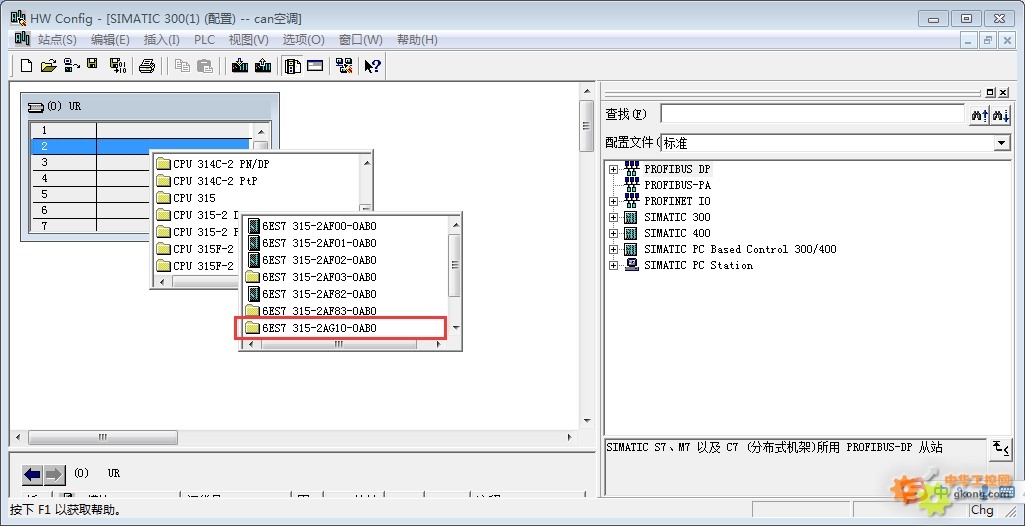1025x526 pixels.
Task: Click the SIMATIC PC Station computer icon
Action: click(631, 265)
